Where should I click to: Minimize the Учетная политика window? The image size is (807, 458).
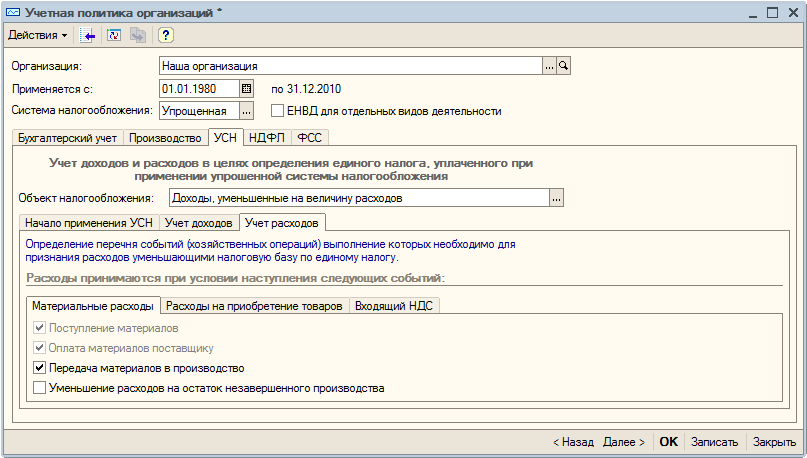pyautogui.click(x=753, y=13)
